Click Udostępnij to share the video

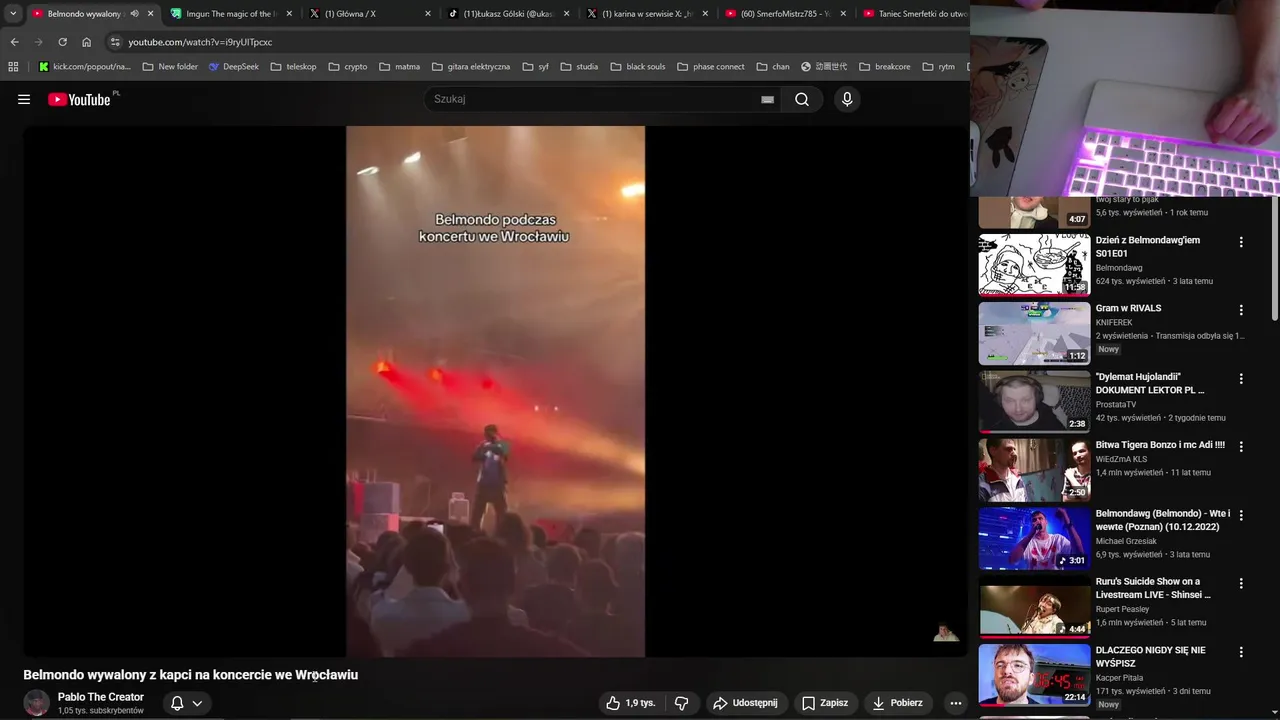[745, 703]
